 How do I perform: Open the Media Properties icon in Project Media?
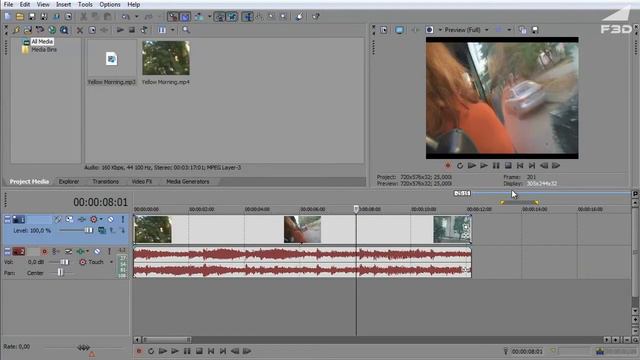[92, 30]
